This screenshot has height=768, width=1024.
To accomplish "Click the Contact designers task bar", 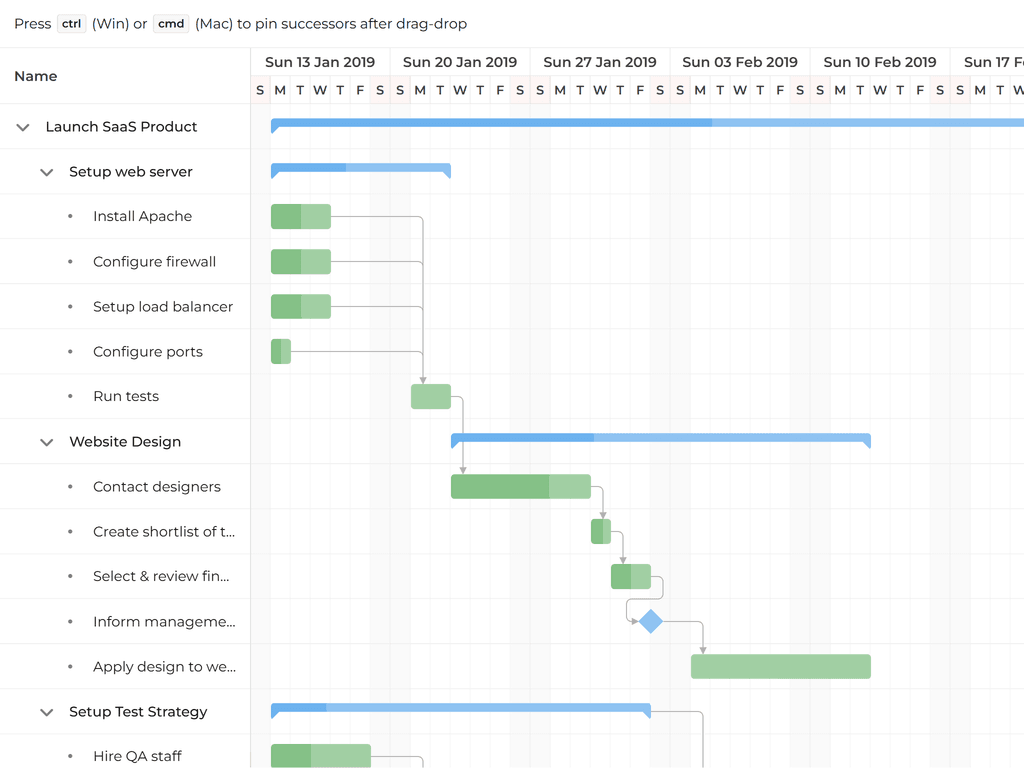I will (x=520, y=487).
